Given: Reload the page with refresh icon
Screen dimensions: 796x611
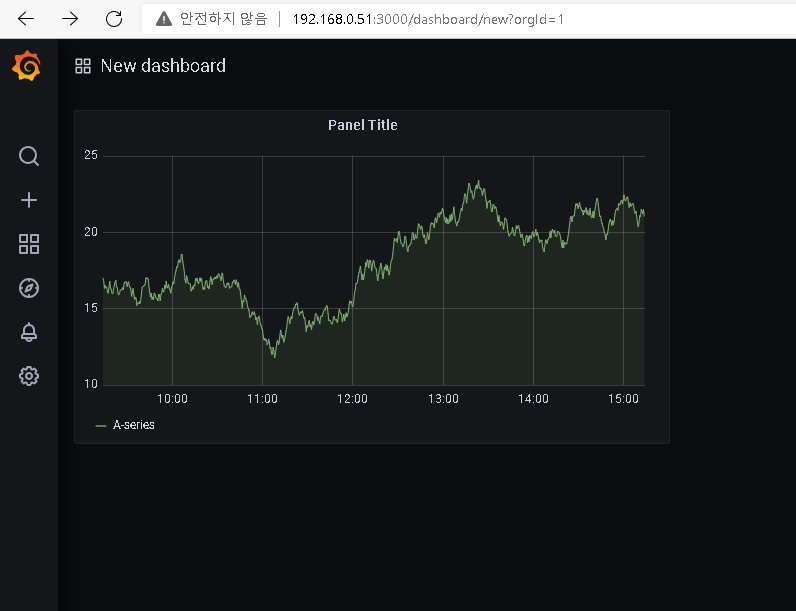Looking at the screenshot, I should click(114, 19).
